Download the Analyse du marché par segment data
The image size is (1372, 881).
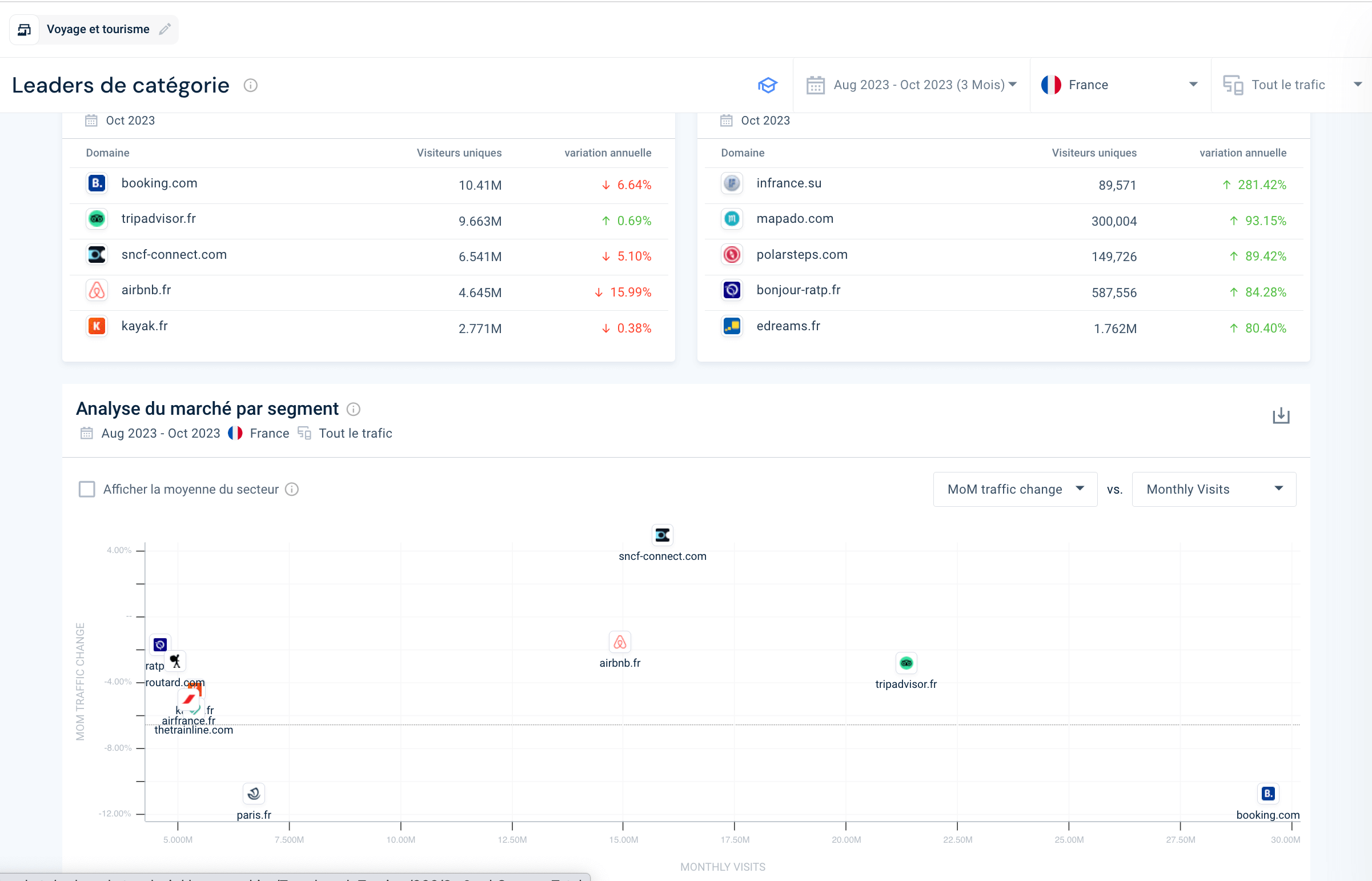coord(1281,416)
